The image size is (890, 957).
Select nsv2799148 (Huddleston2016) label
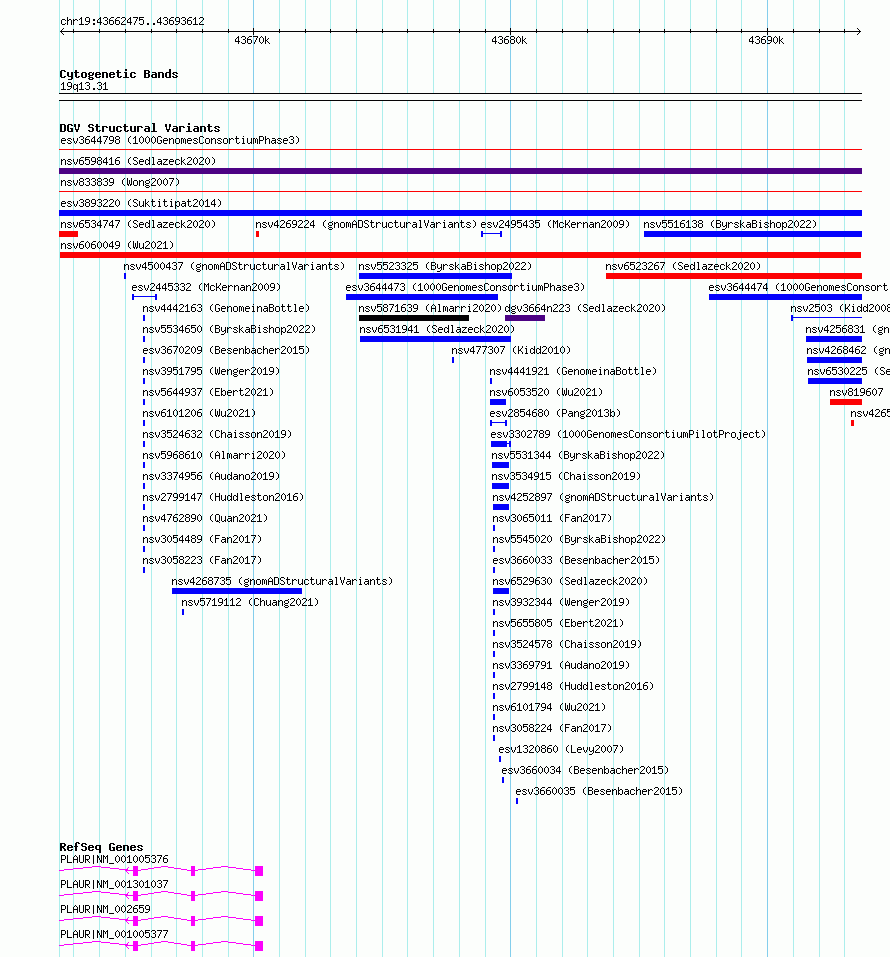573,687
